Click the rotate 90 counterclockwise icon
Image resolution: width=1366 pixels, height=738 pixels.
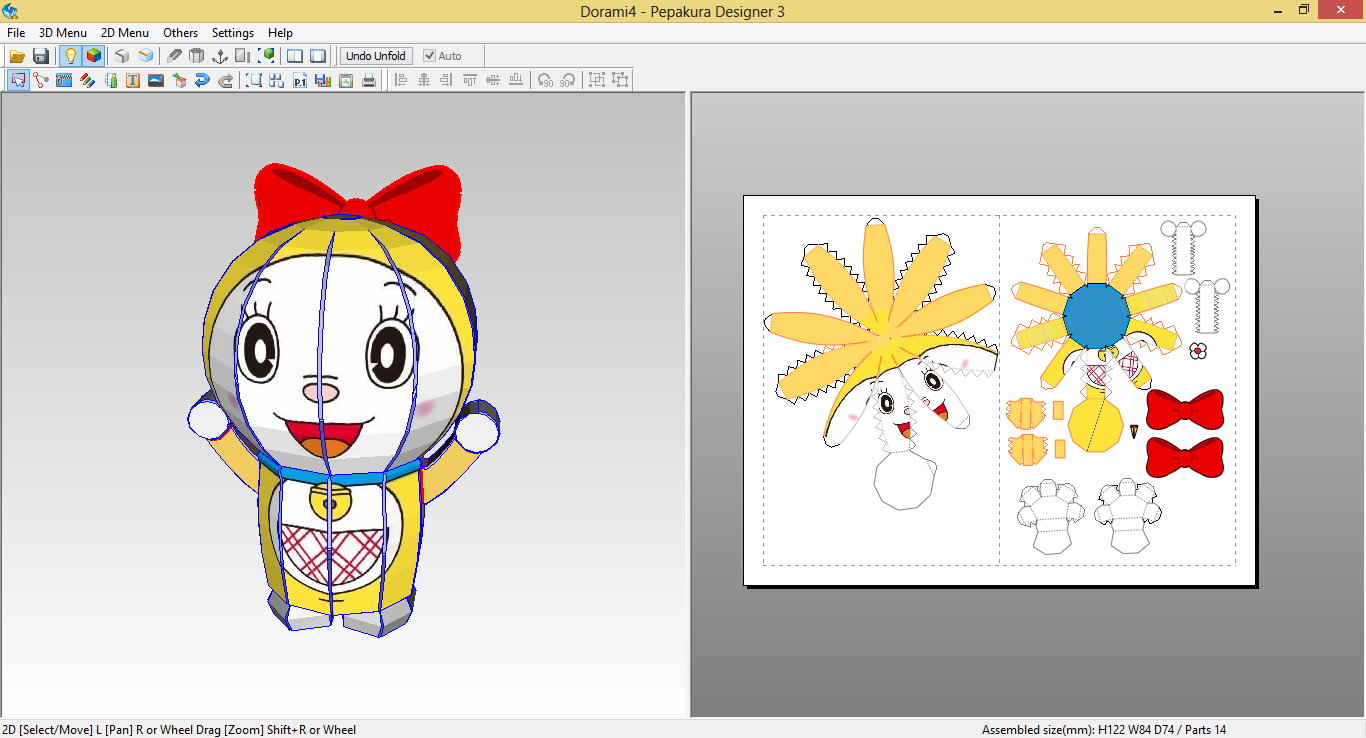(x=545, y=80)
